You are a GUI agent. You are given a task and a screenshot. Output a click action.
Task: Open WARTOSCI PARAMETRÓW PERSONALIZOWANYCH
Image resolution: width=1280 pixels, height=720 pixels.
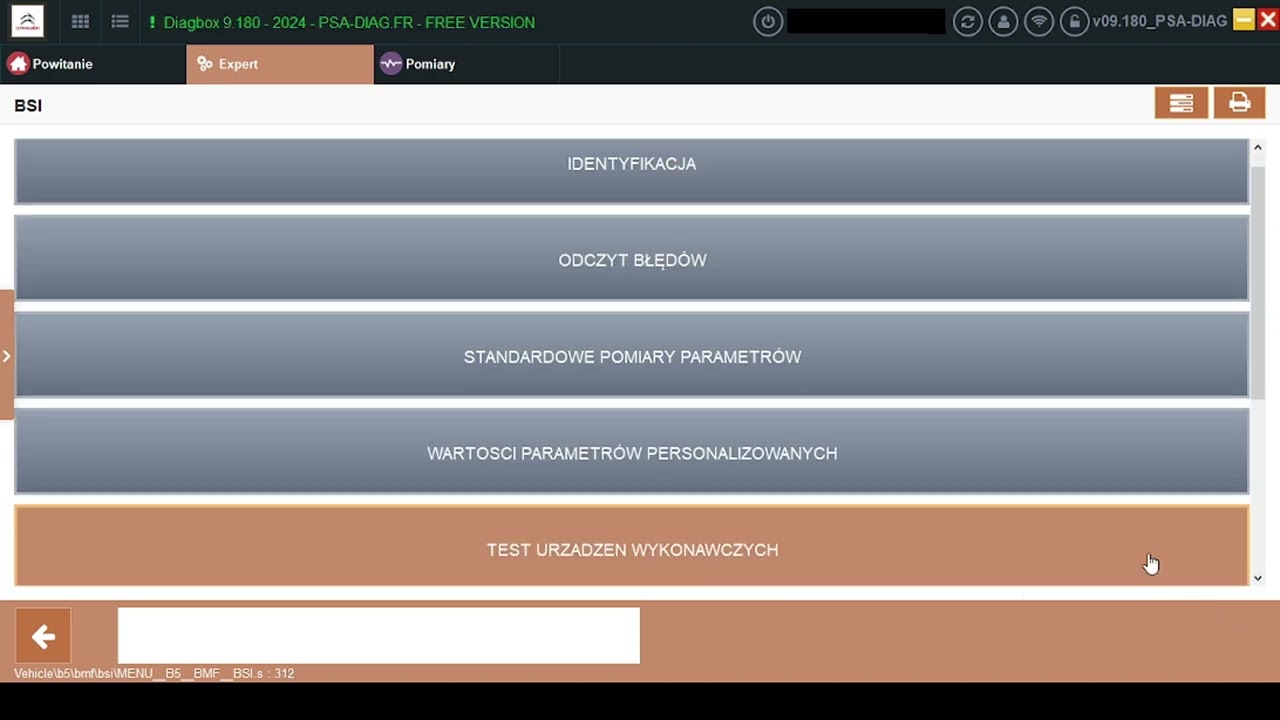coord(631,451)
